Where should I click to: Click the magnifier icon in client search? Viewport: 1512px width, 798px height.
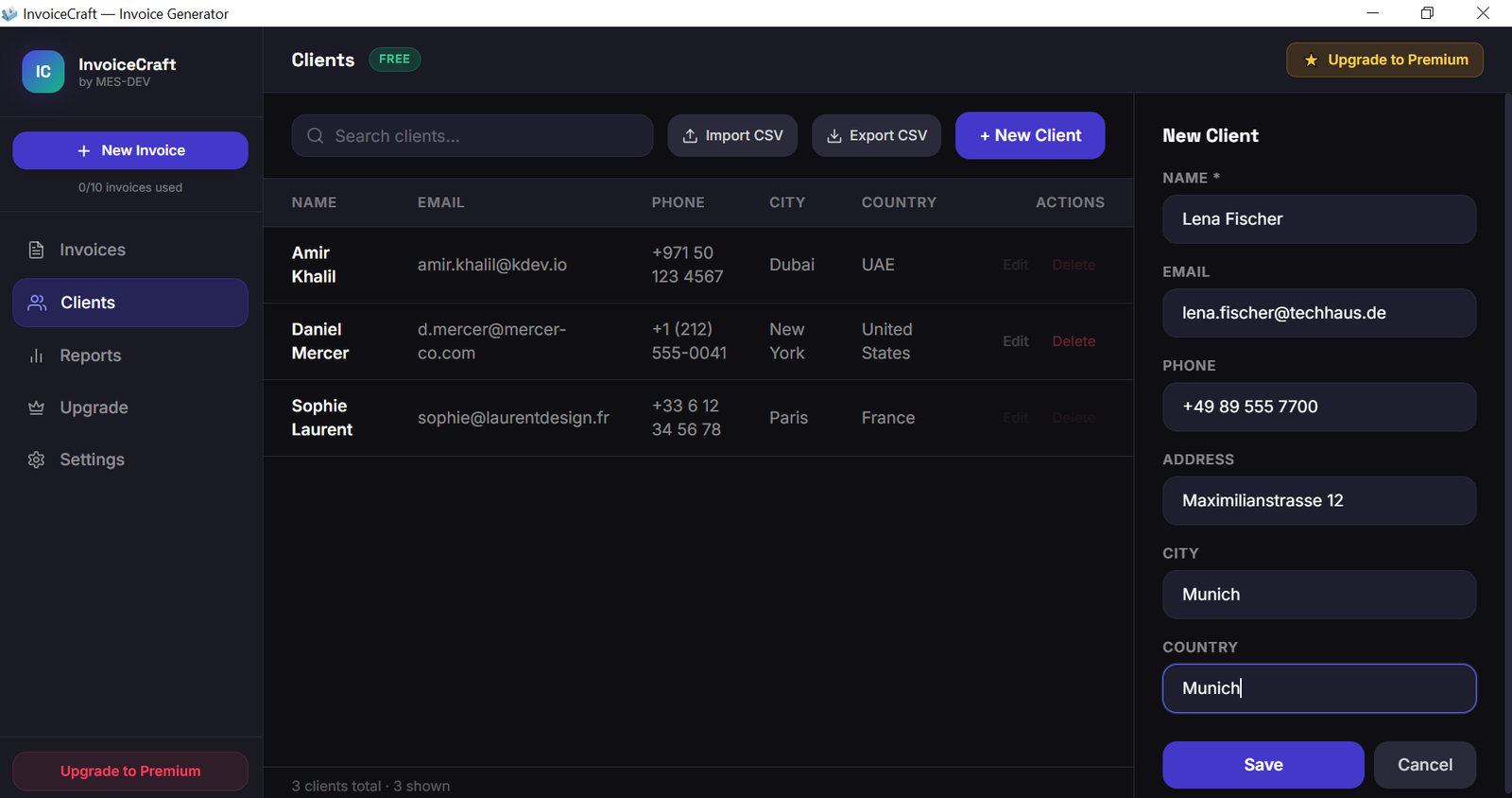(x=316, y=136)
